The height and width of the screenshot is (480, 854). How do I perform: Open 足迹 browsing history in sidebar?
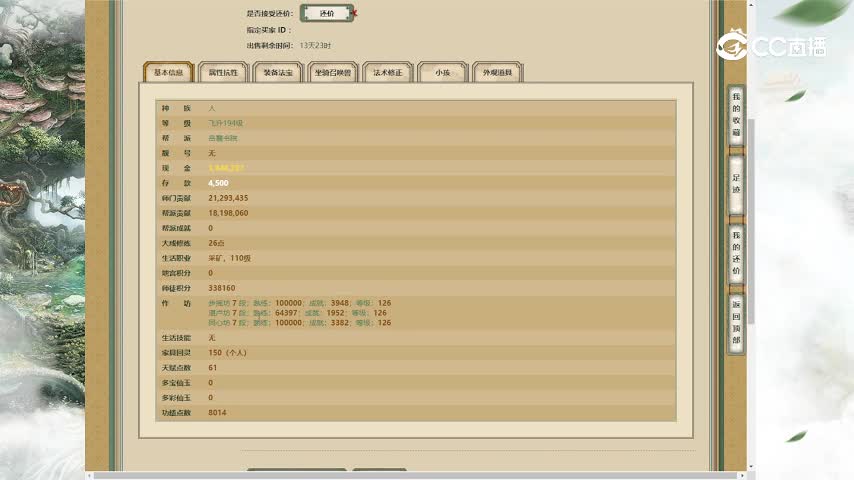[736, 184]
